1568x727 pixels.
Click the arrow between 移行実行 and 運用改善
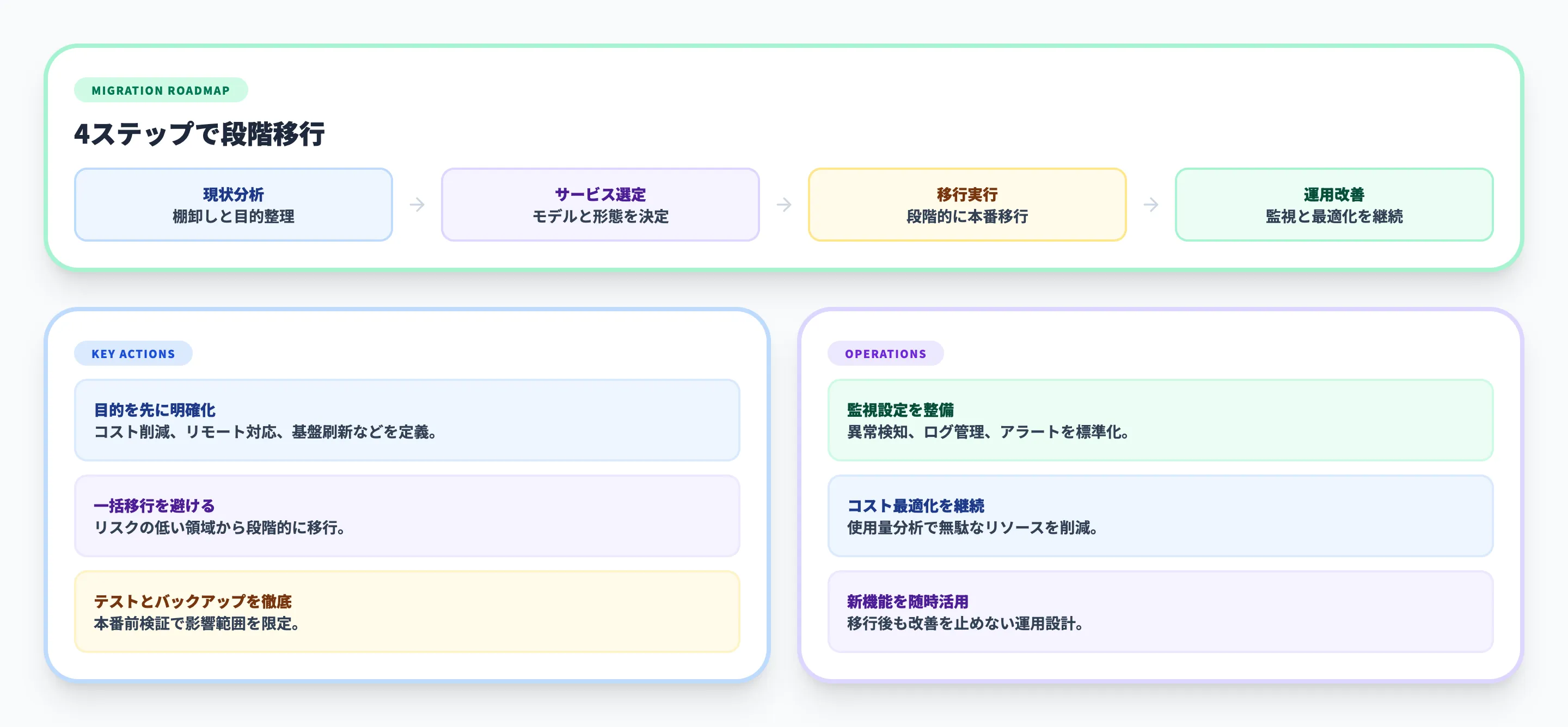(x=1150, y=205)
